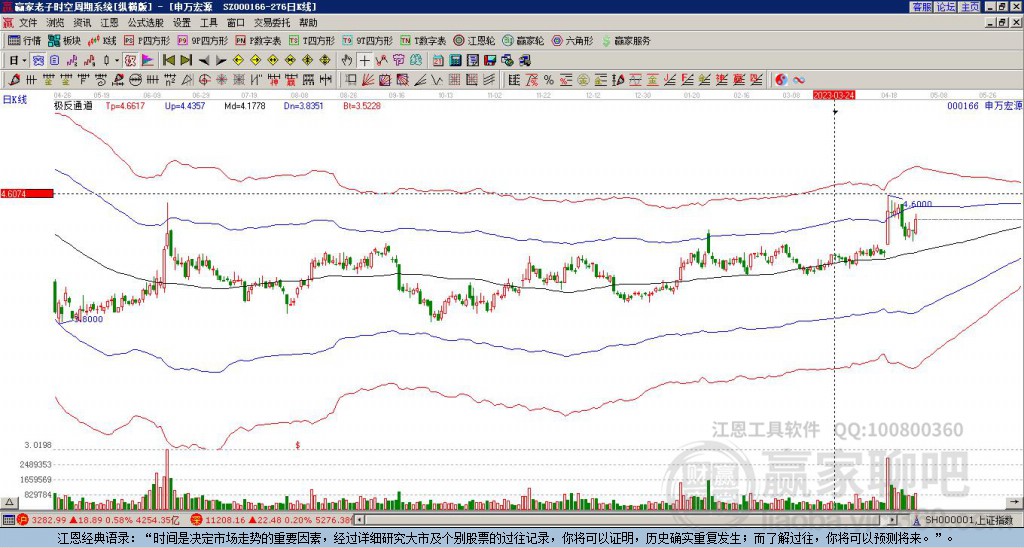The height and width of the screenshot is (548, 1024).
Task: Click the up-triangle button beside volume panel
Action: pos(9,502)
